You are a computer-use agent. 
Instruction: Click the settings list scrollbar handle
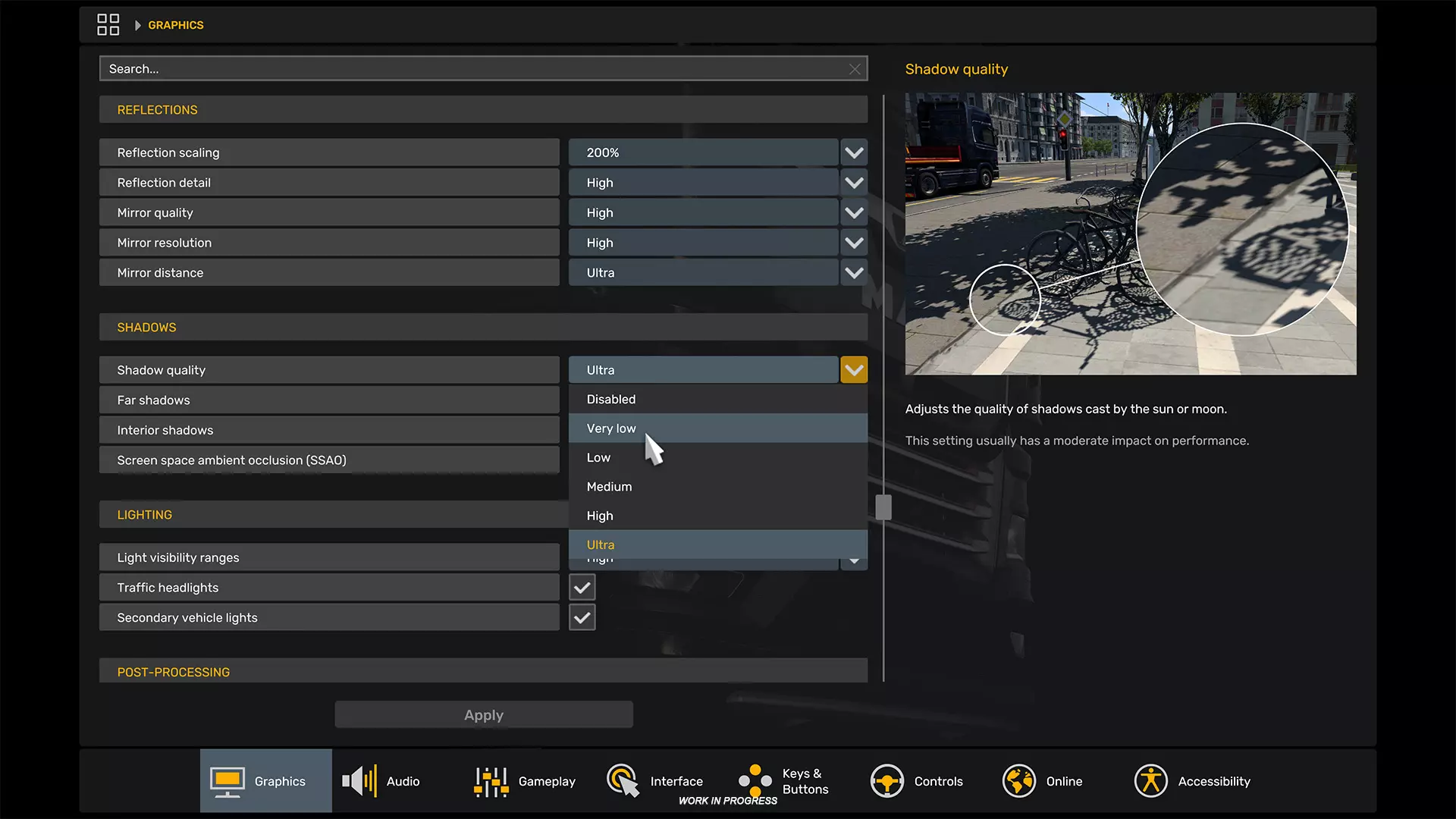883,507
